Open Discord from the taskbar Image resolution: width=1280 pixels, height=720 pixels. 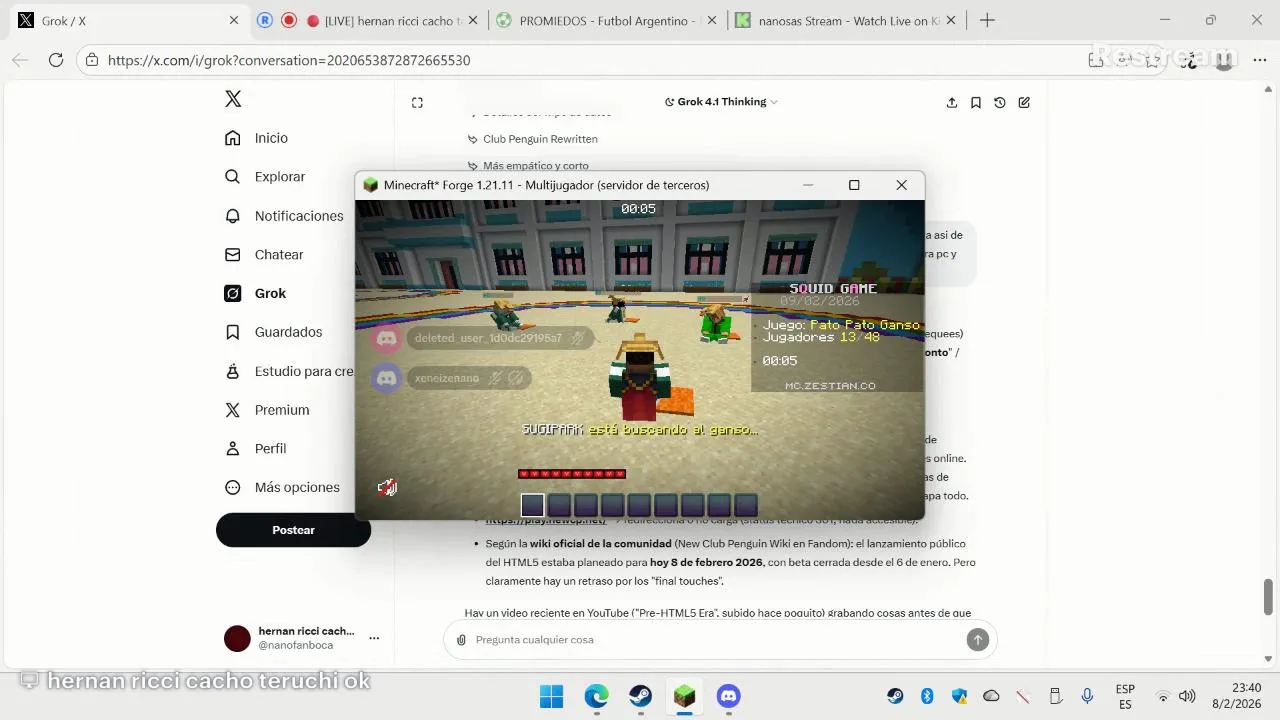point(728,696)
